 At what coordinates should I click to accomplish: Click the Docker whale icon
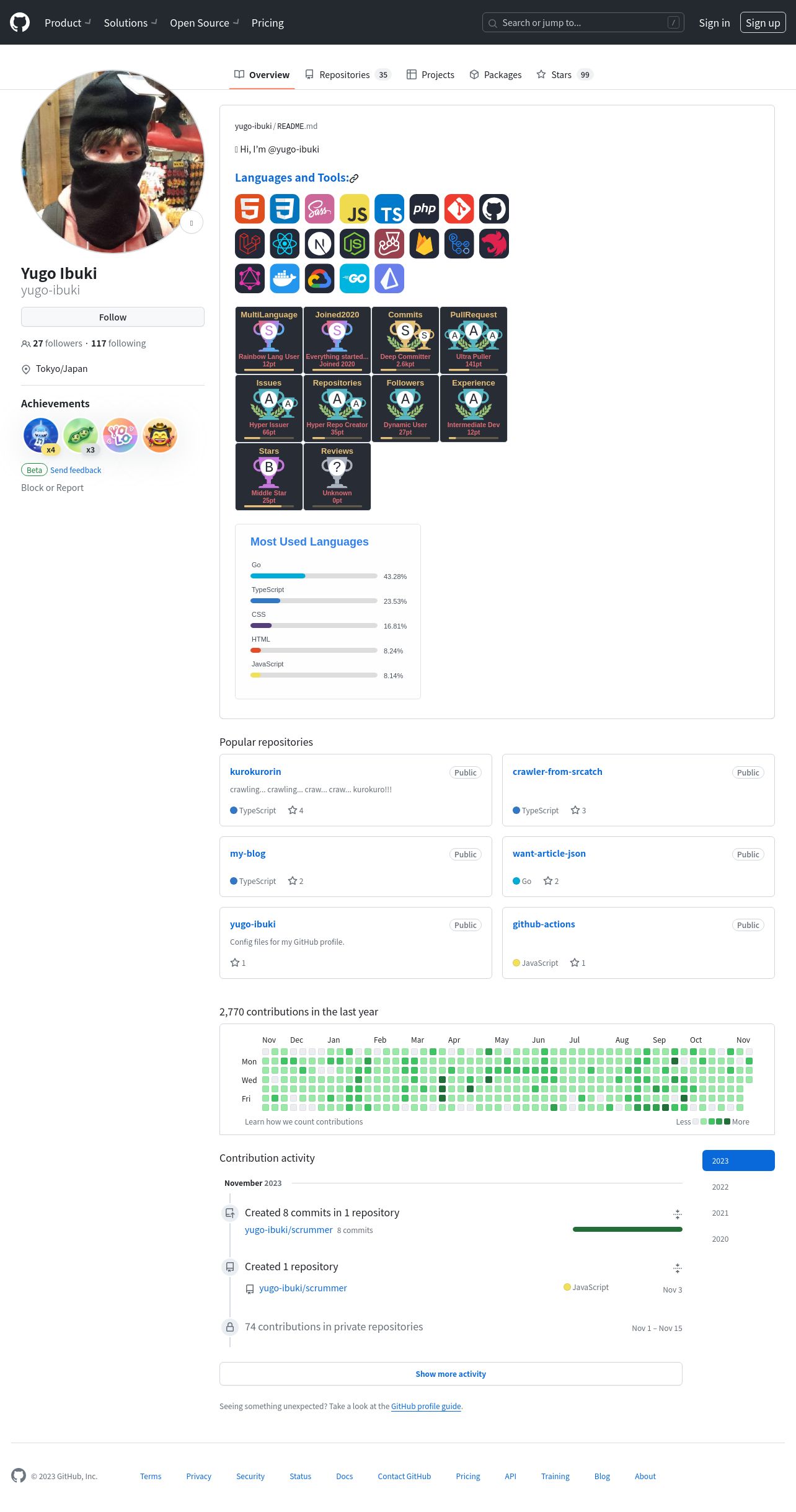pyautogui.click(x=285, y=278)
